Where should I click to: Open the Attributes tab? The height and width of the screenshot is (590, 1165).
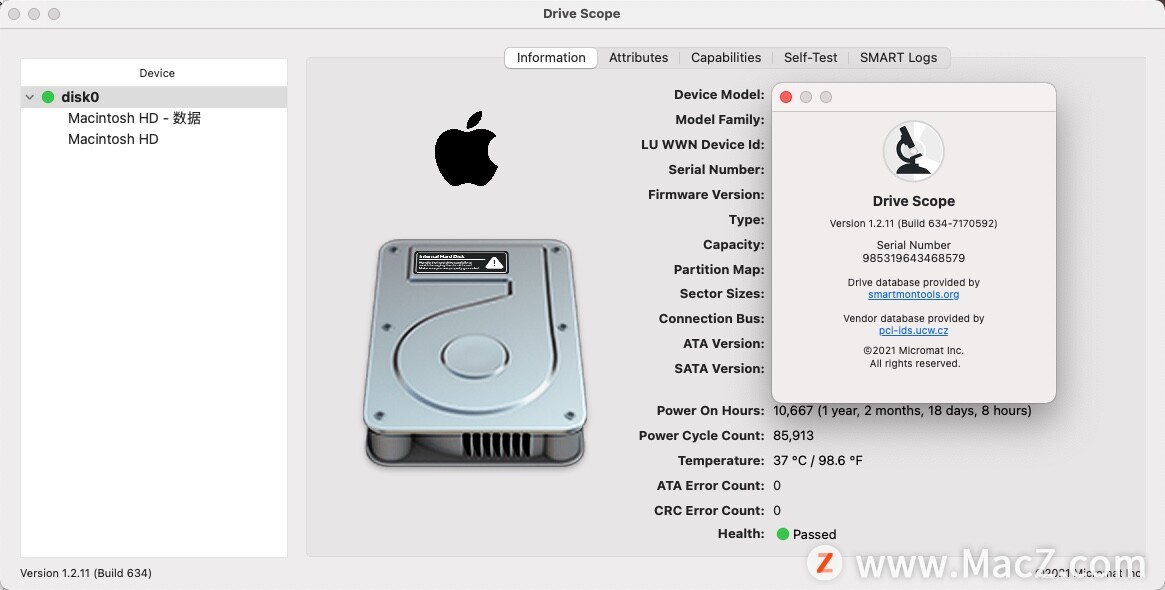pos(638,58)
